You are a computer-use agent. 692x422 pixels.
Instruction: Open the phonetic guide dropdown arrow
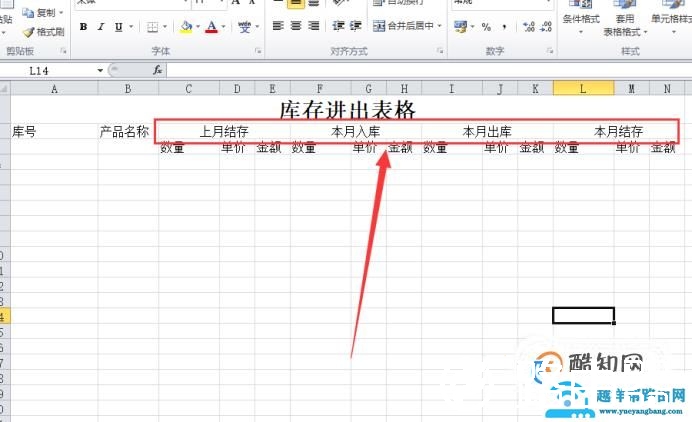coord(257,27)
